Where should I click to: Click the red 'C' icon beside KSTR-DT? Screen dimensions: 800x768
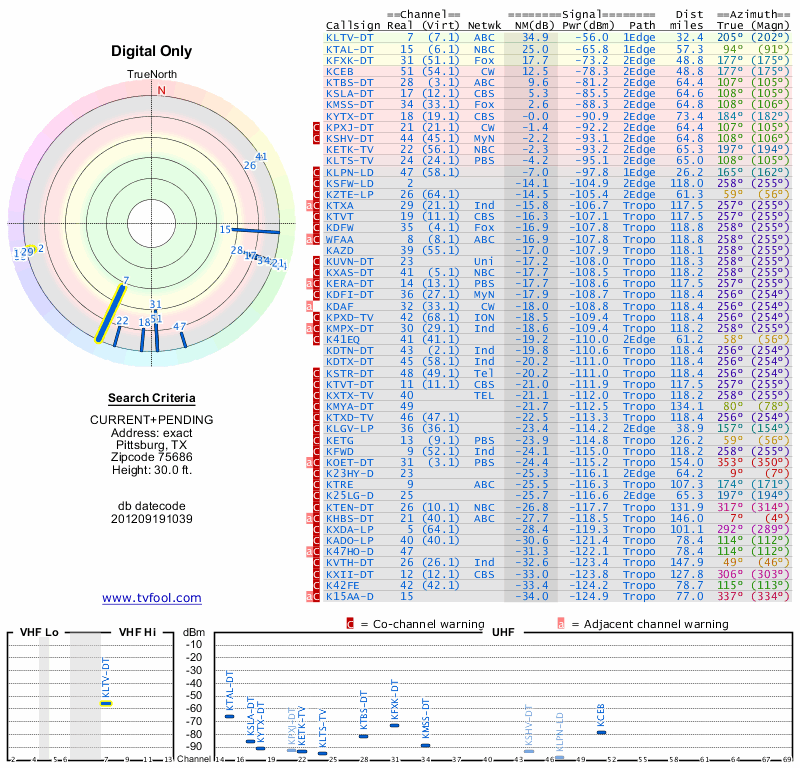point(316,372)
